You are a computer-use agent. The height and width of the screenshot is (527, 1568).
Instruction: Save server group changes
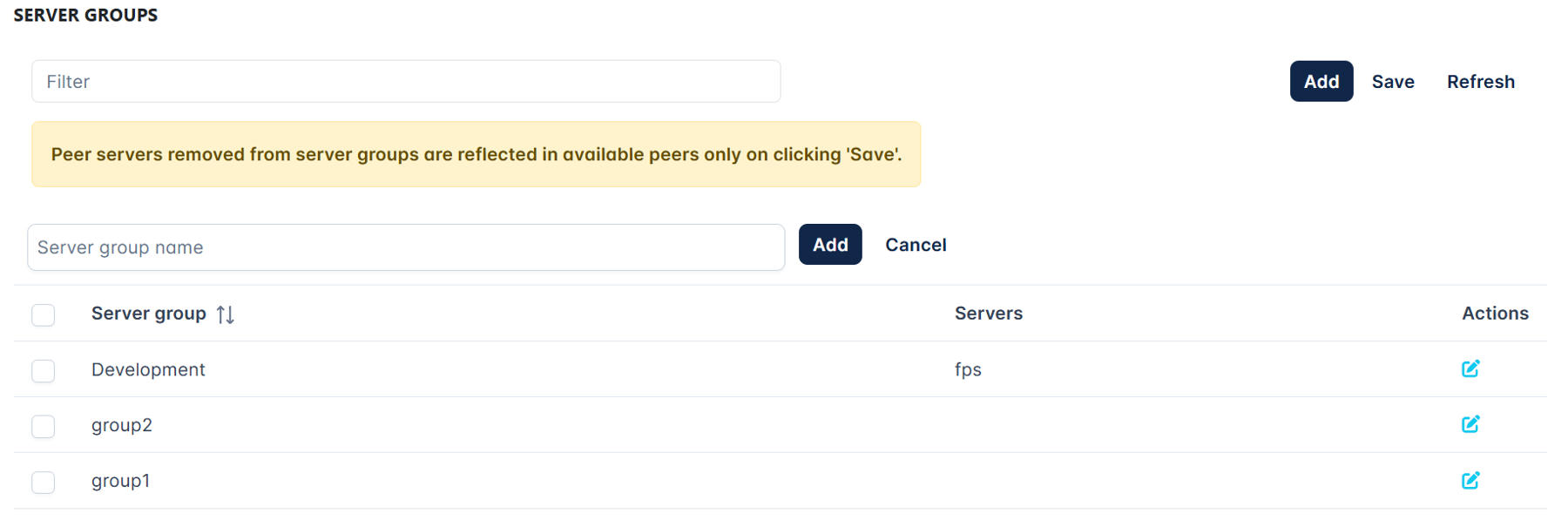[1393, 81]
